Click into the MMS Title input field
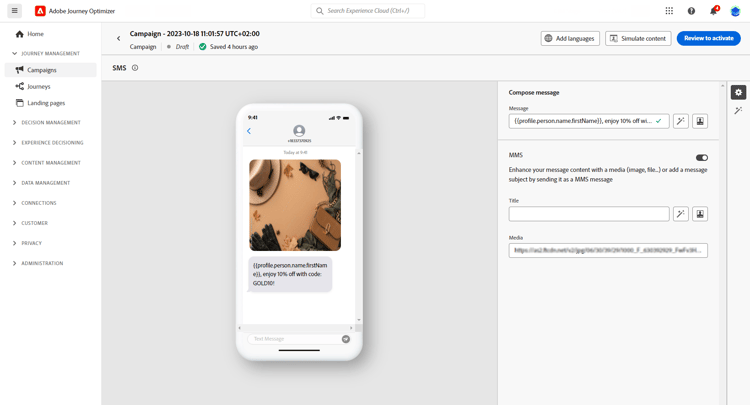 coord(589,214)
